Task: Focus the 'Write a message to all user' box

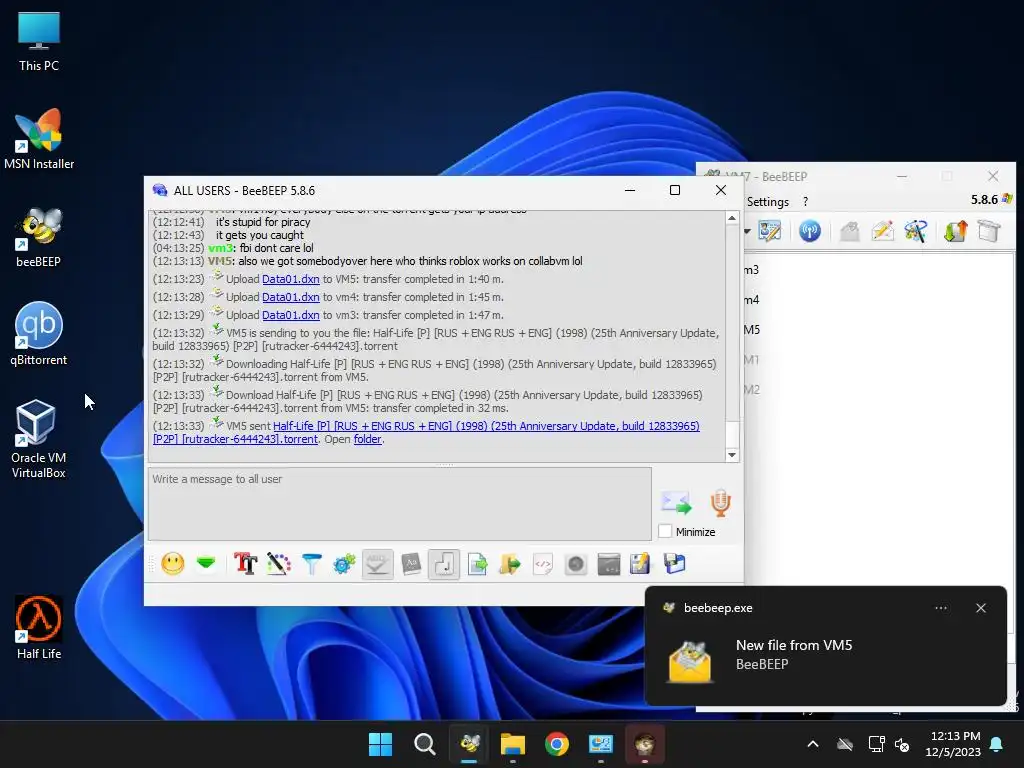Action: tap(400, 504)
